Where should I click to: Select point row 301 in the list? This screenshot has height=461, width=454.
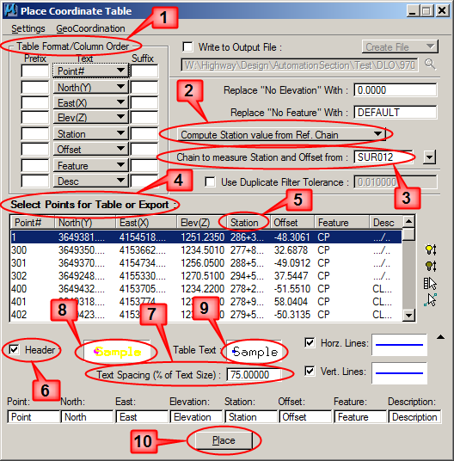click(x=206, y=263)
